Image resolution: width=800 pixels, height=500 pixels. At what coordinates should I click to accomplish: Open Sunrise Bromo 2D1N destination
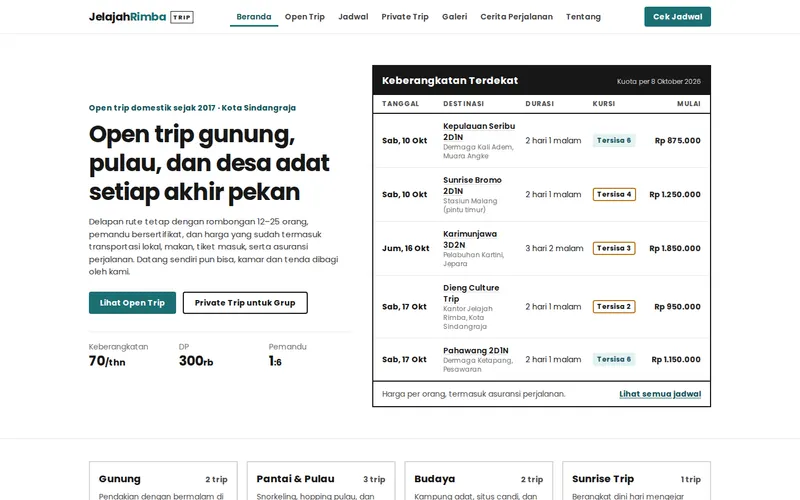(x=472, y=185)
